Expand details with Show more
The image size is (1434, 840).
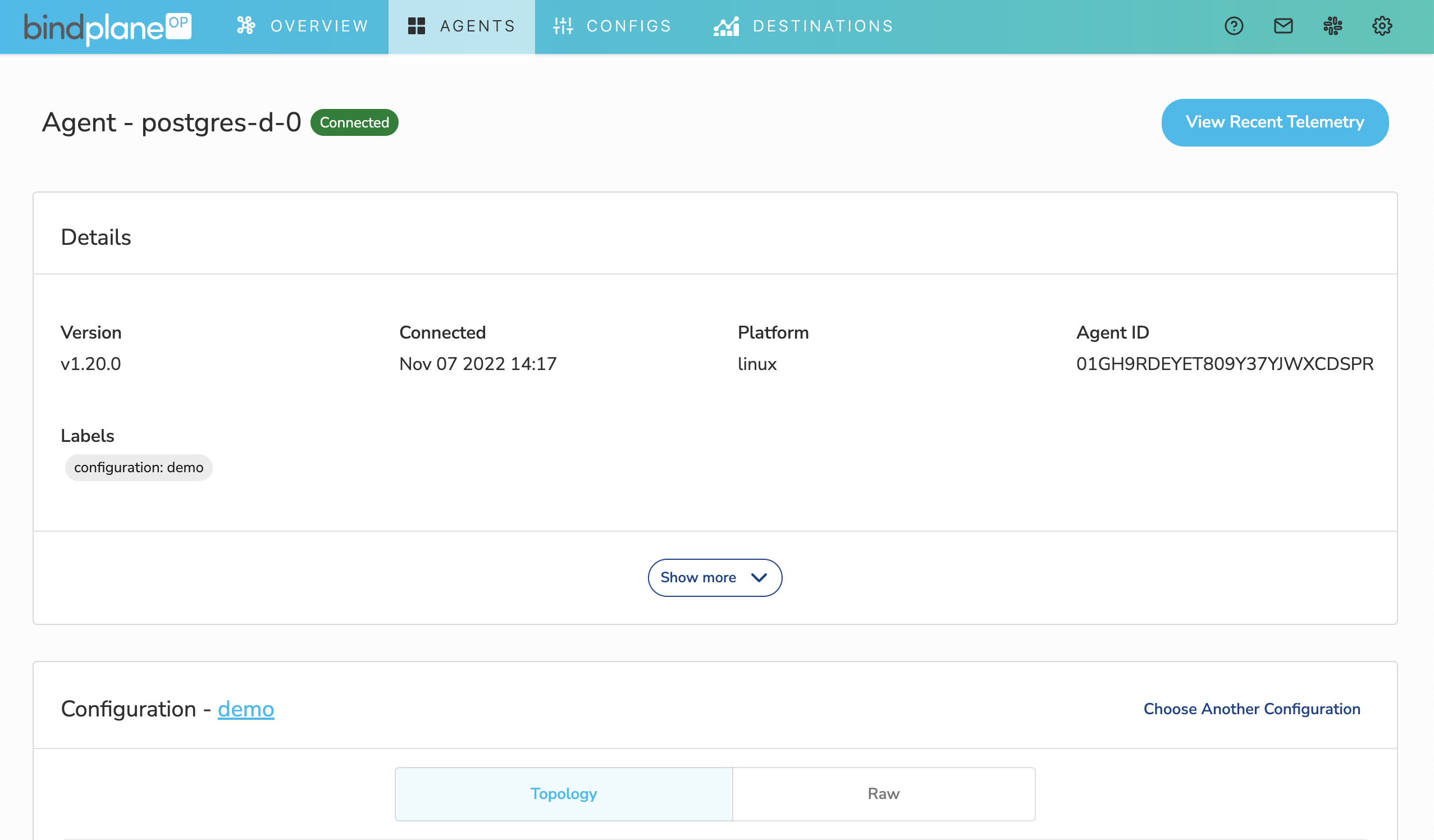pyautogui.click(x=698, y=578)
